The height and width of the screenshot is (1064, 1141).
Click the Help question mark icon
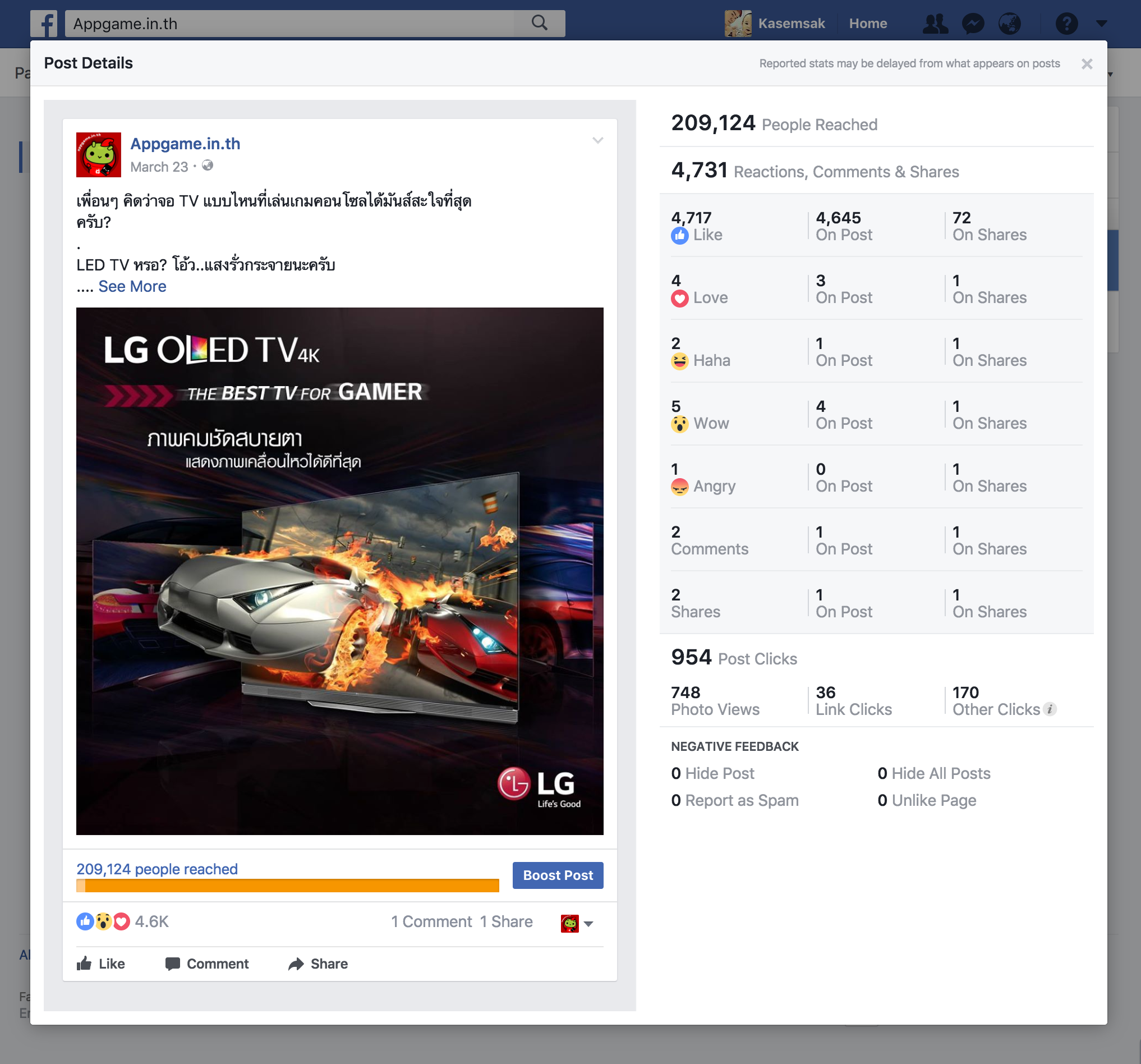tap(1066, 24)
